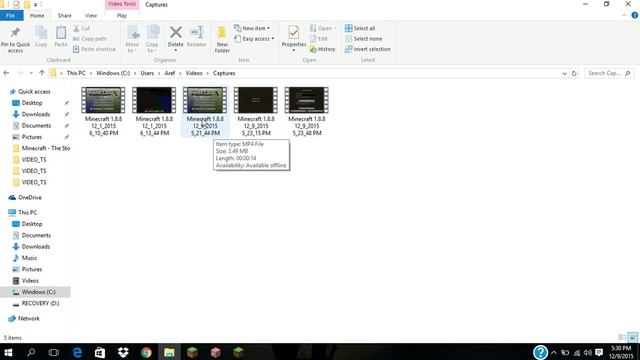640x360 pixels.
Task: Collapse the ribbon with the chevron
Action: [x=624, y=16]
